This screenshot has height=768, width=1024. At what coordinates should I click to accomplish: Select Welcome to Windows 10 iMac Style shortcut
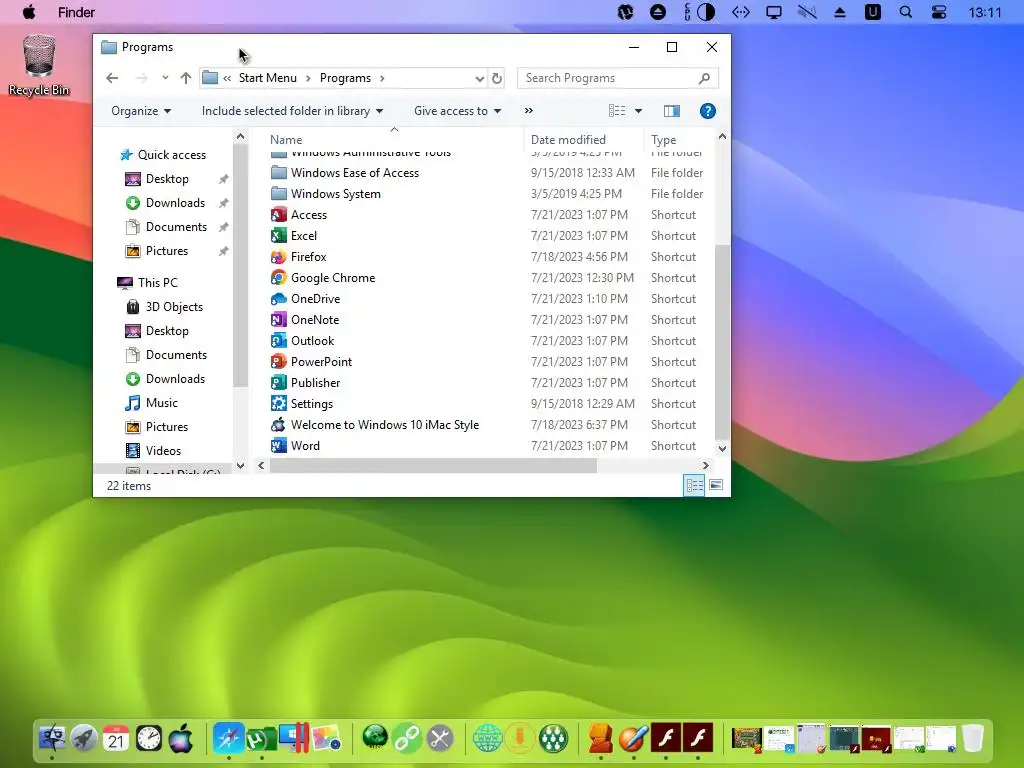pos(385,424)
